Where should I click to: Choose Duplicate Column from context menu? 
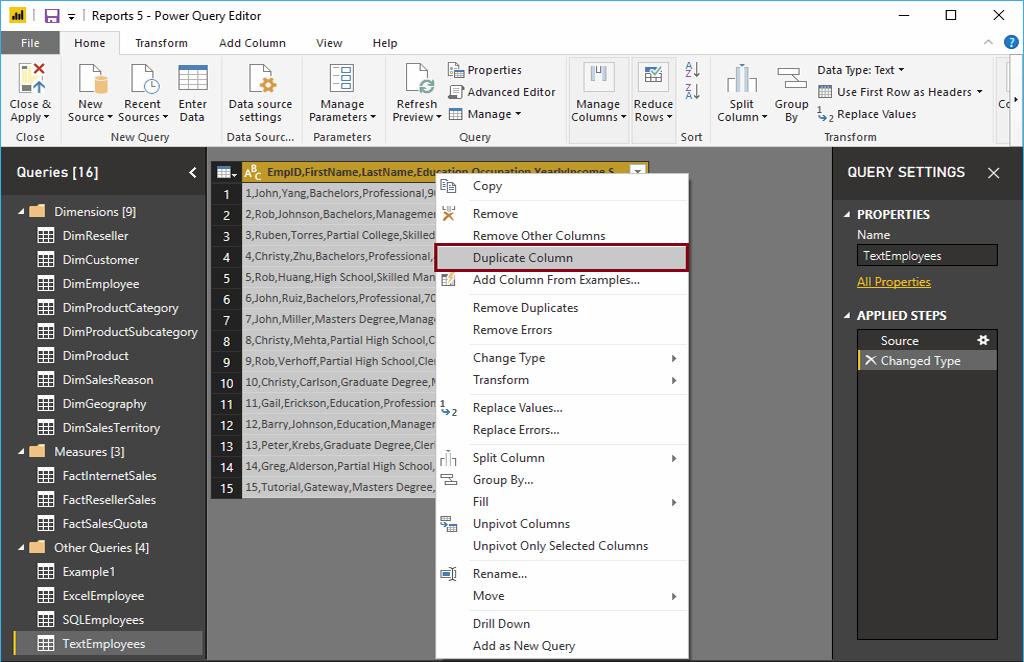coord(523,258)
